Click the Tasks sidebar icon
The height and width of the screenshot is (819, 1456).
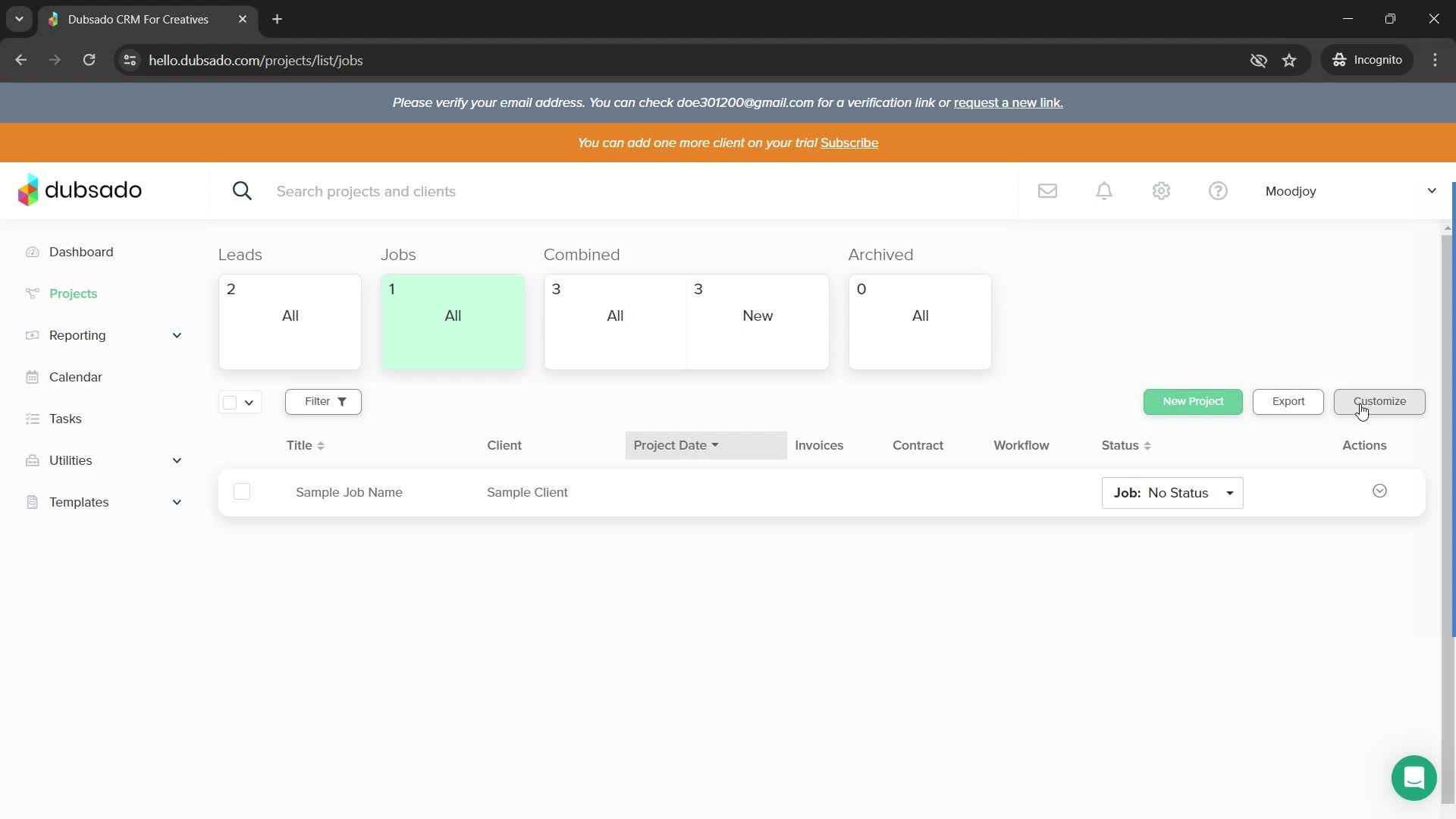(x=32, y=419)
